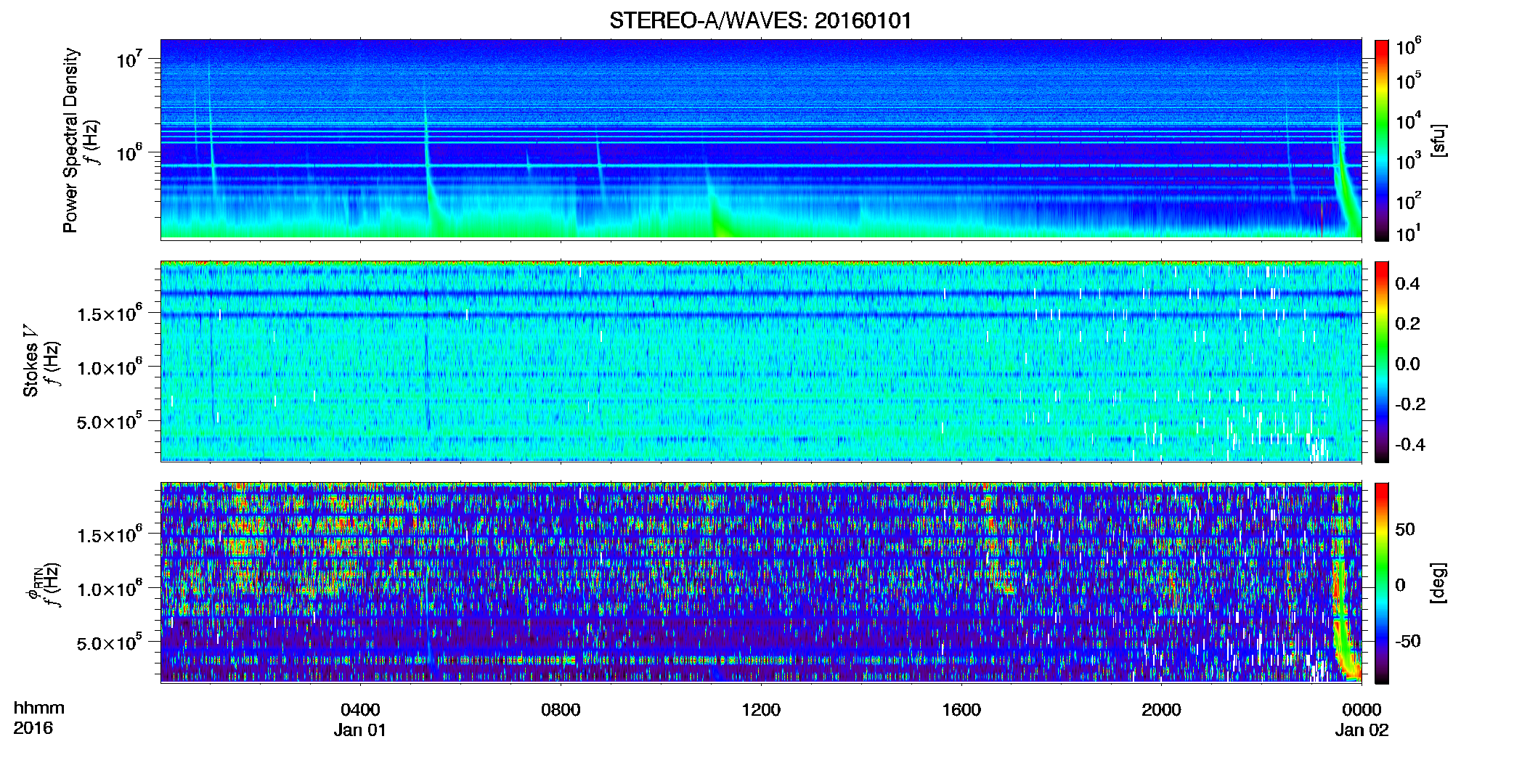Click the [deg] unit label
Viewport: 1522px width, 784px height.
1439,583
